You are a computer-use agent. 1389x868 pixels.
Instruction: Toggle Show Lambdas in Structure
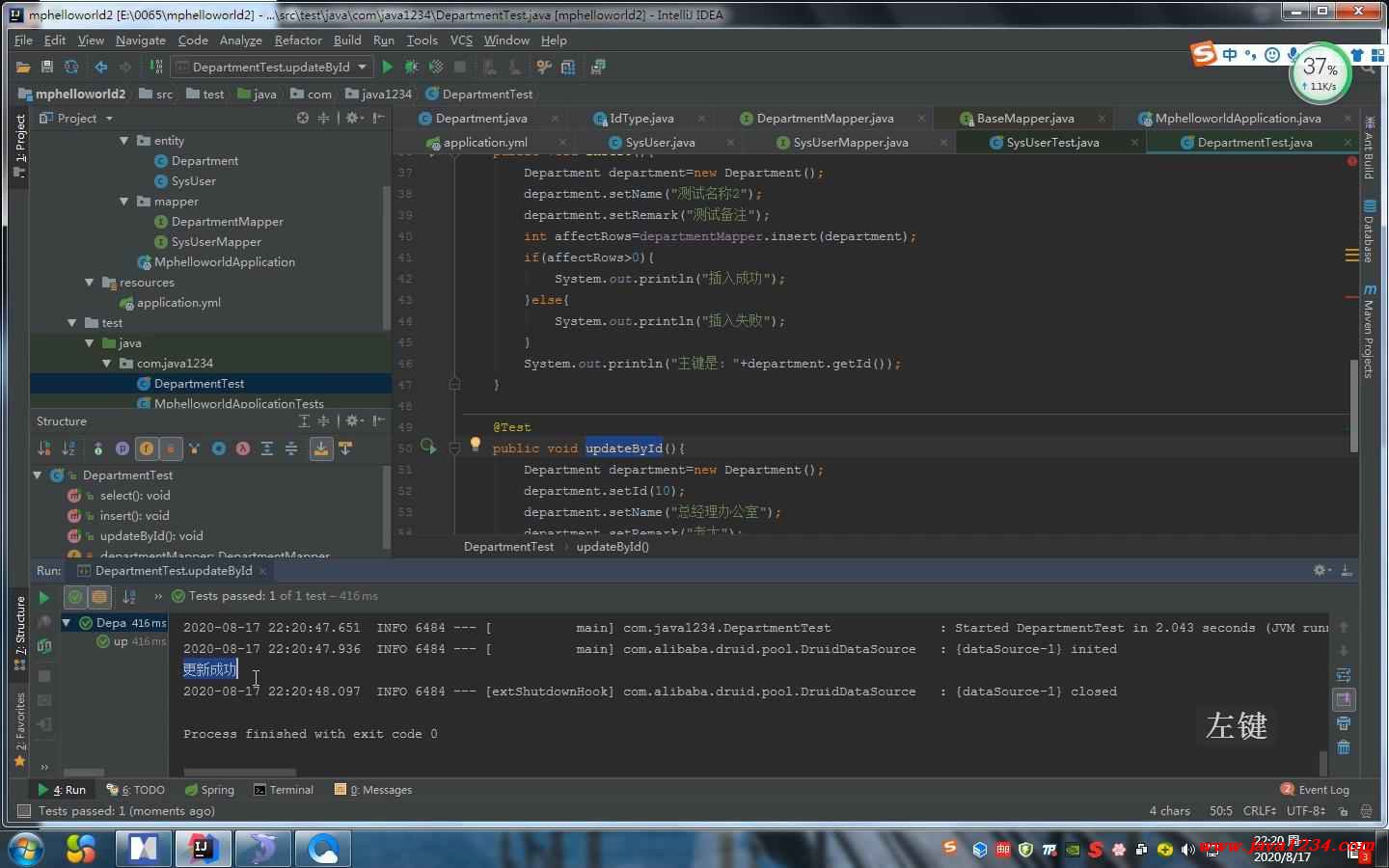[243, 448]
